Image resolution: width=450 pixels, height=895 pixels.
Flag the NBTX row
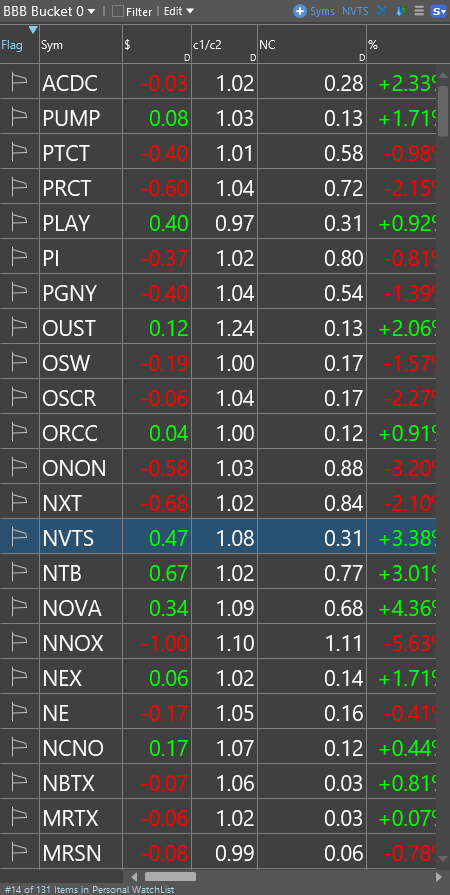pos(19,783)
